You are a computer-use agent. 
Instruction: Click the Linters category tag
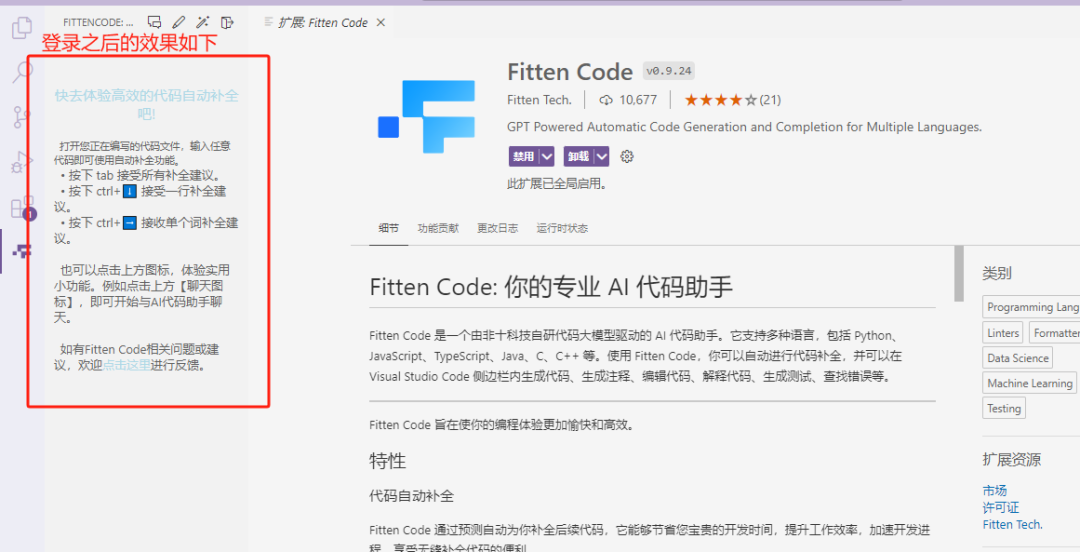click(x=1003, y=332)
